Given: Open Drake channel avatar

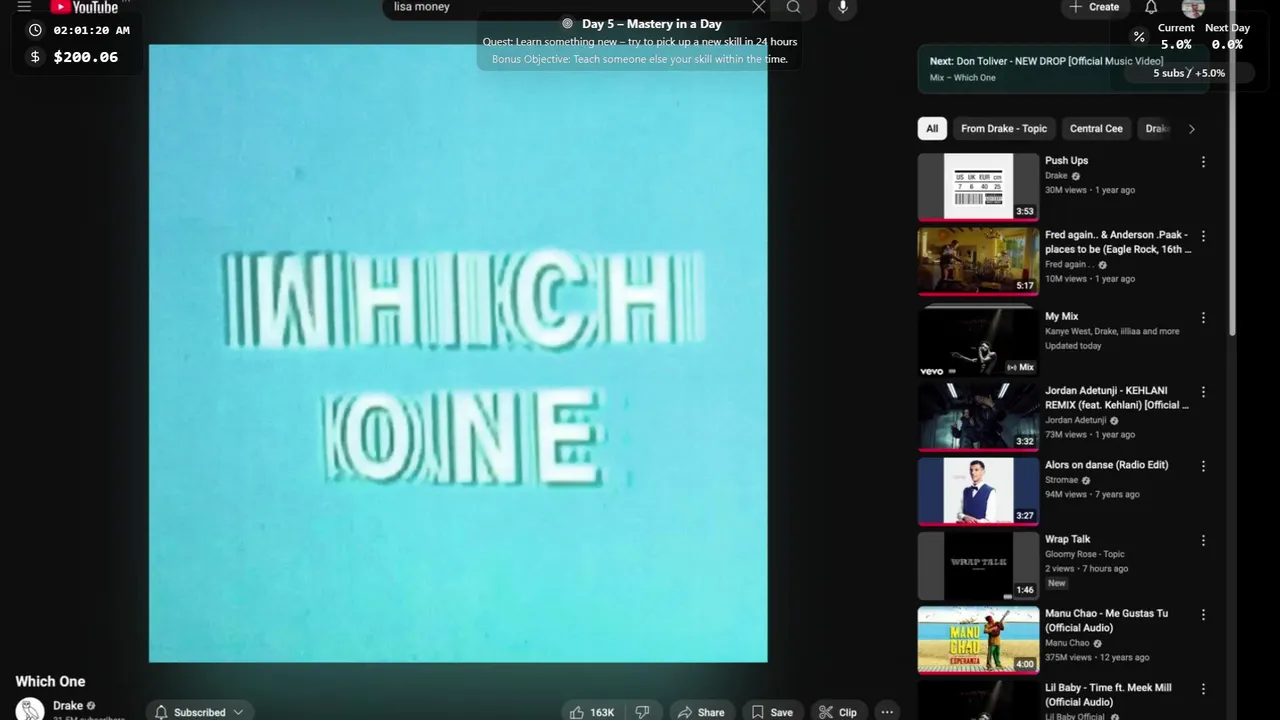Looking at the screenshot, I should (30, 709).
